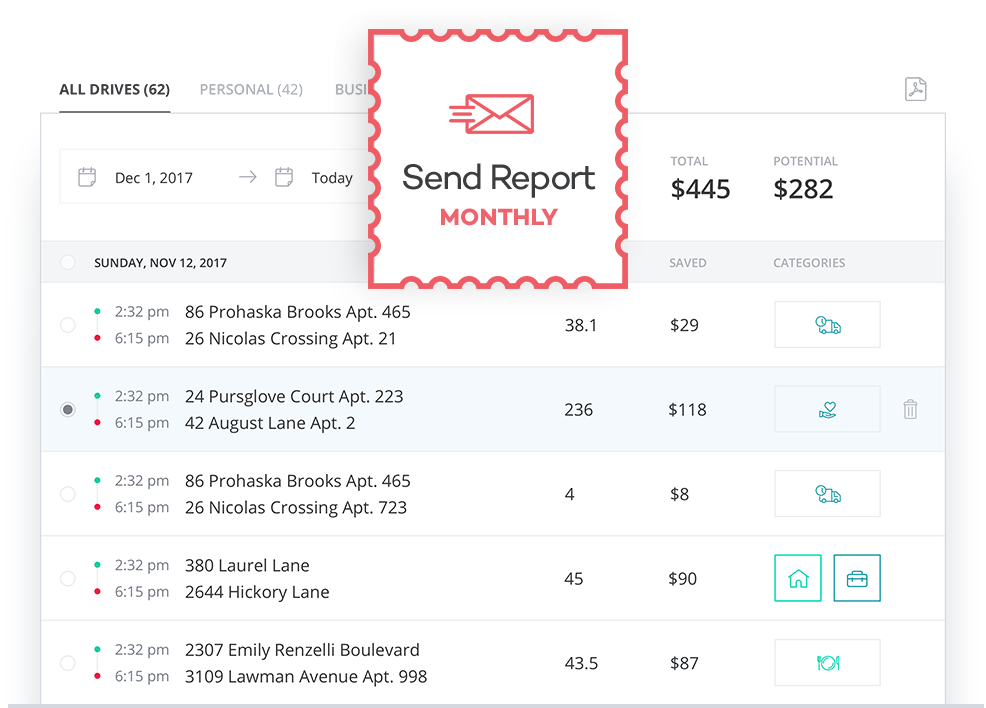Classify 380 Laurel Lane drive as business via briefcase icon
This screenshot has width=986, height=708.
tap(857, 578)
